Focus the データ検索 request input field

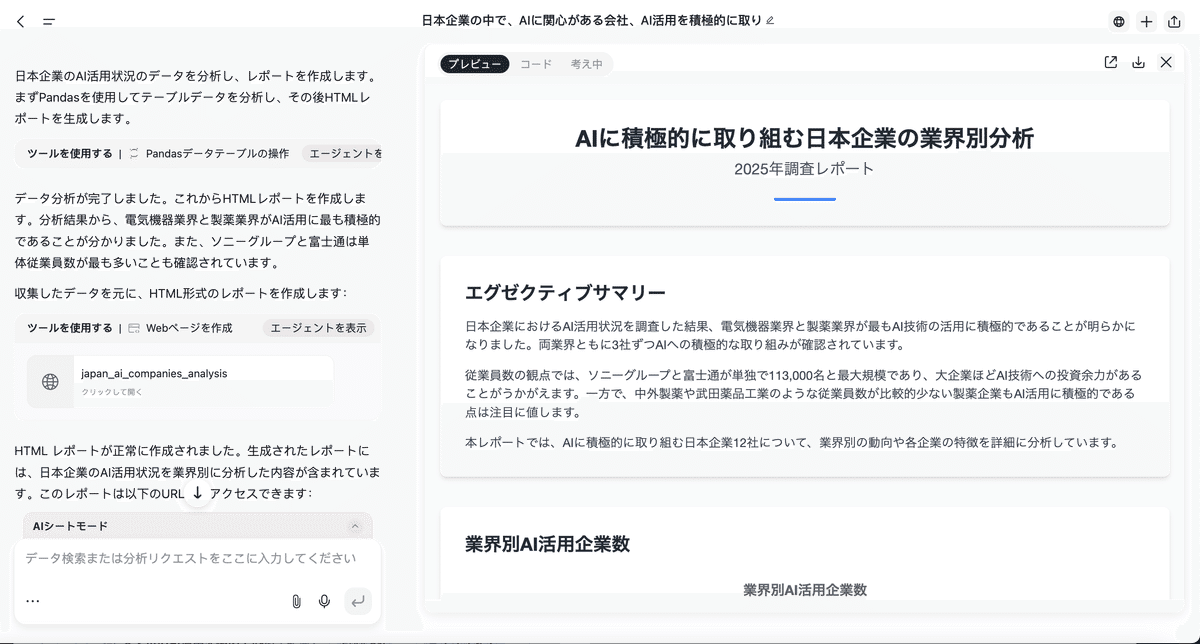click(x=190, y=559)
